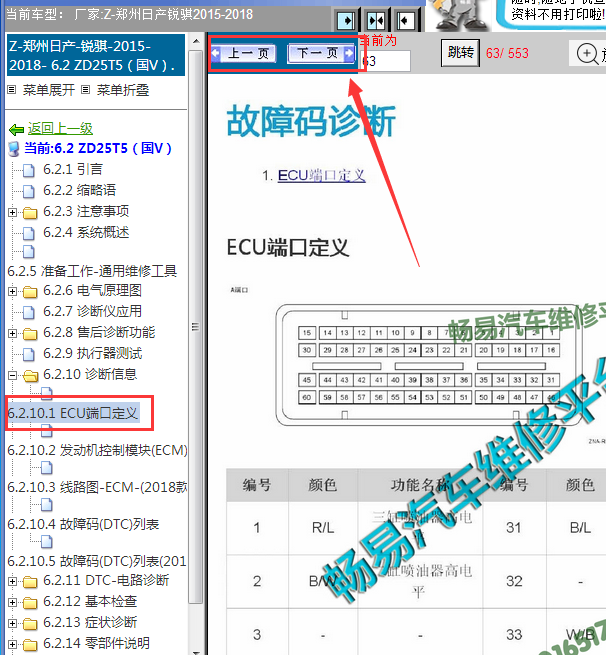The height and width of the screenshot is (655, 606).
Task: Click the right-arrow panel layout icon
Action: (x=347, y=20)
